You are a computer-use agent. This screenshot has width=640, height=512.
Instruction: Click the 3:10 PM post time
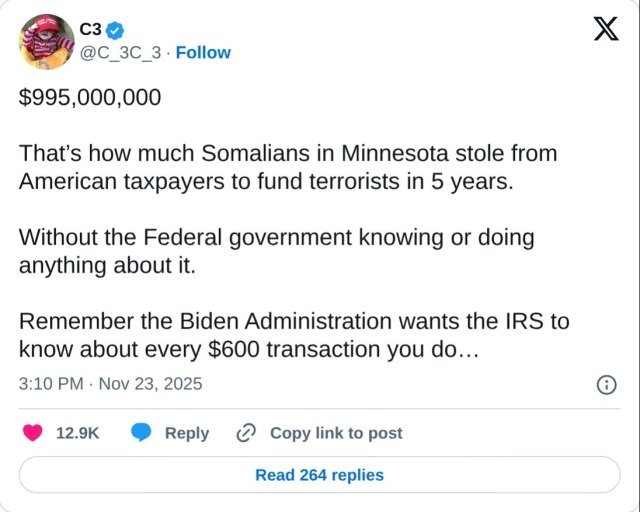(x=49, y=383)
